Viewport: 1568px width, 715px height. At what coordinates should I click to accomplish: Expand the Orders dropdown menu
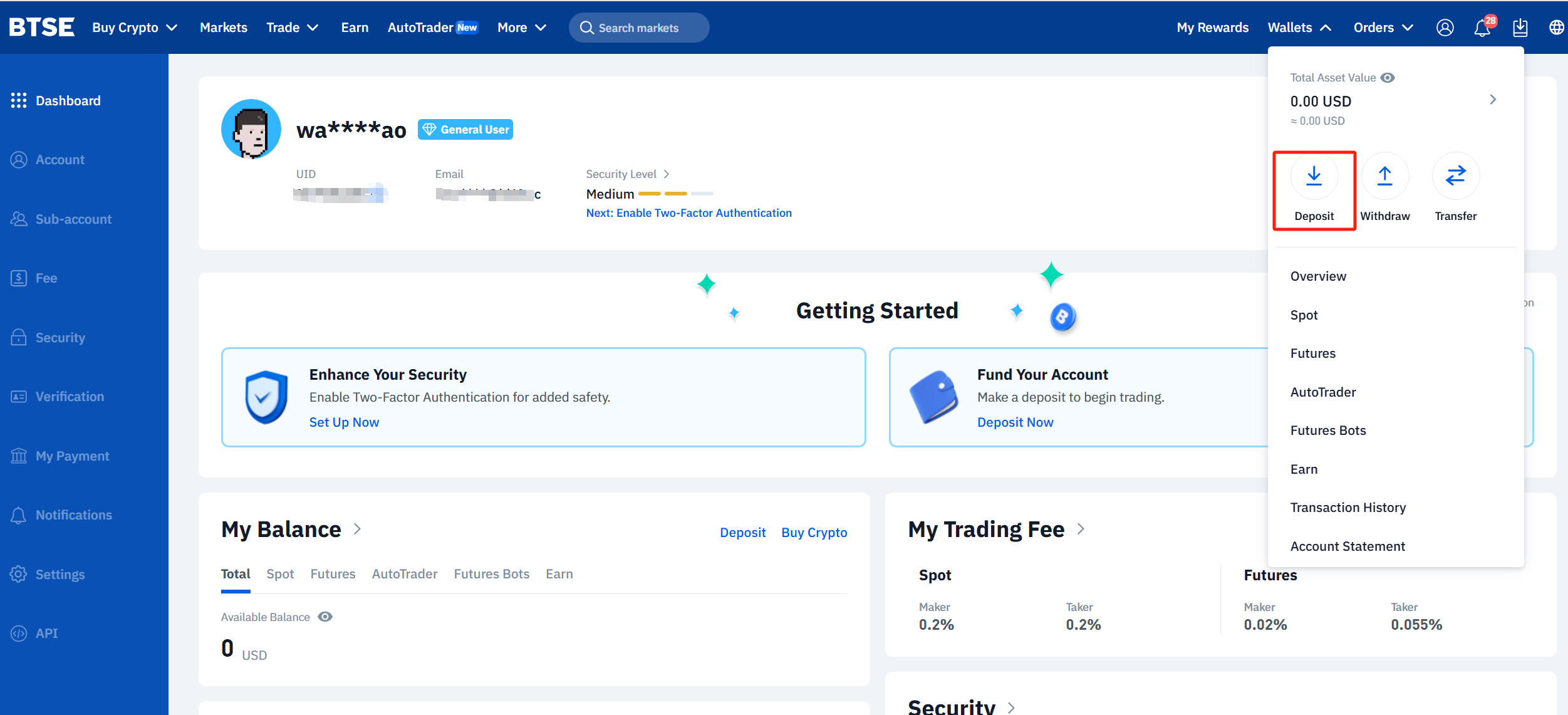[x=1383, y=28]
